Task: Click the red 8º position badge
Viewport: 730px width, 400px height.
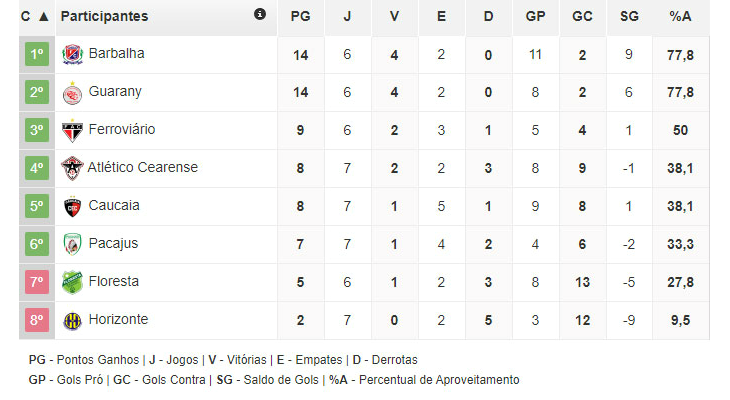Action: coord(37,320)
